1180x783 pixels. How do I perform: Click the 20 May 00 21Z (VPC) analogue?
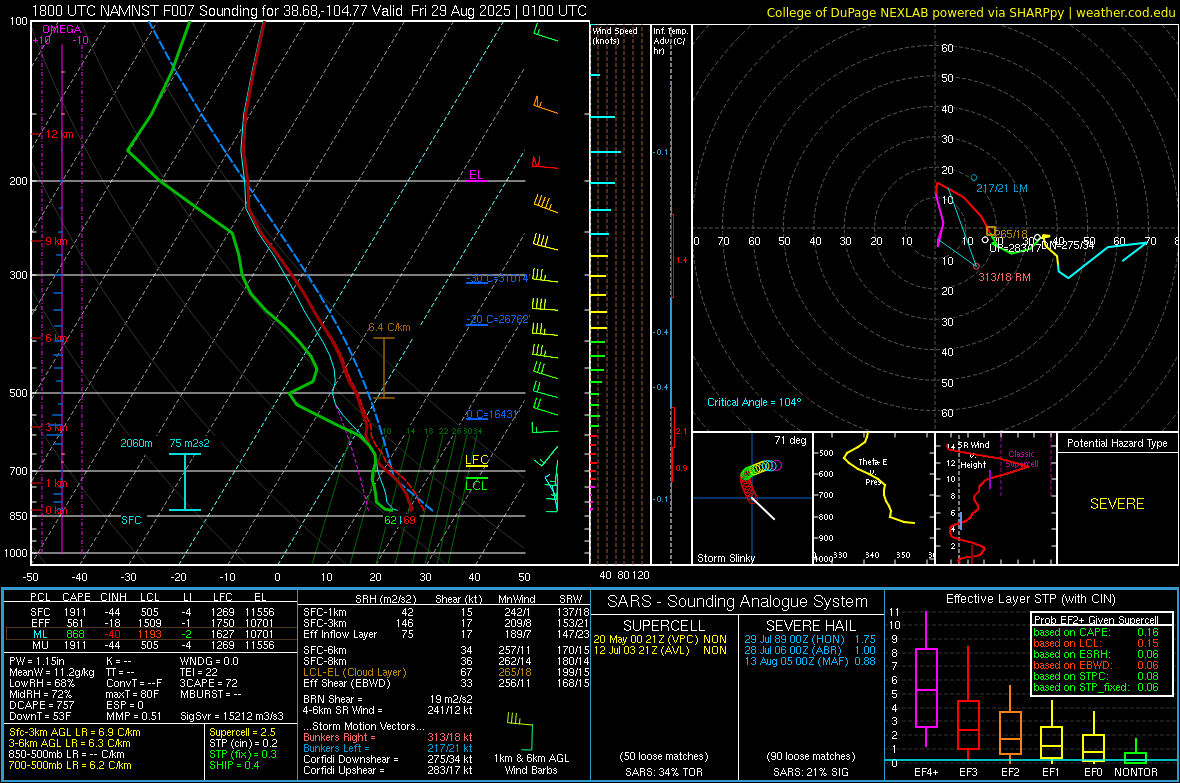[660, 639]
